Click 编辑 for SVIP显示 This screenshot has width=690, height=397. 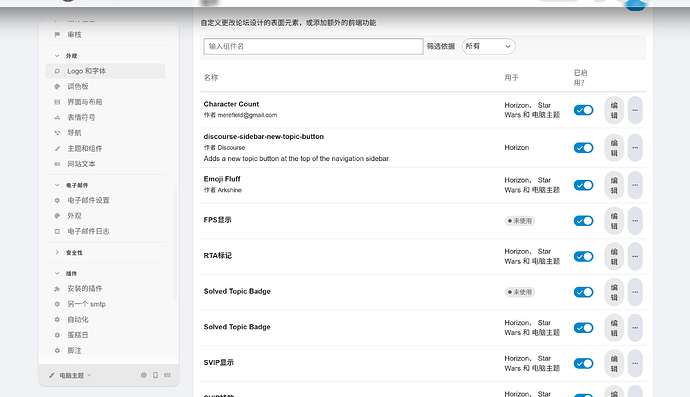click(614, 364)
